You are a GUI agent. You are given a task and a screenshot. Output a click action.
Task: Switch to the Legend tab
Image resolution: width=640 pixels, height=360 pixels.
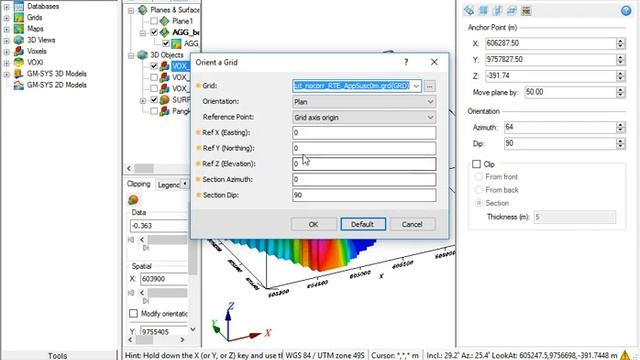[168, 185]
